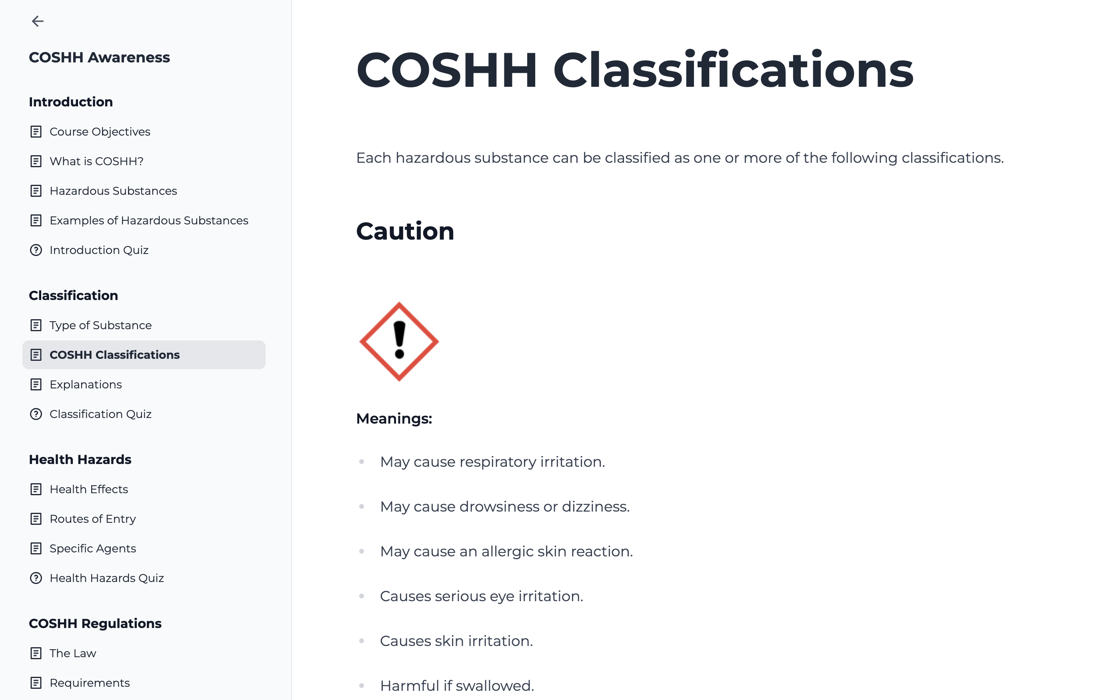
Task: Open the "Requirements" page
Action: point(89,682)
